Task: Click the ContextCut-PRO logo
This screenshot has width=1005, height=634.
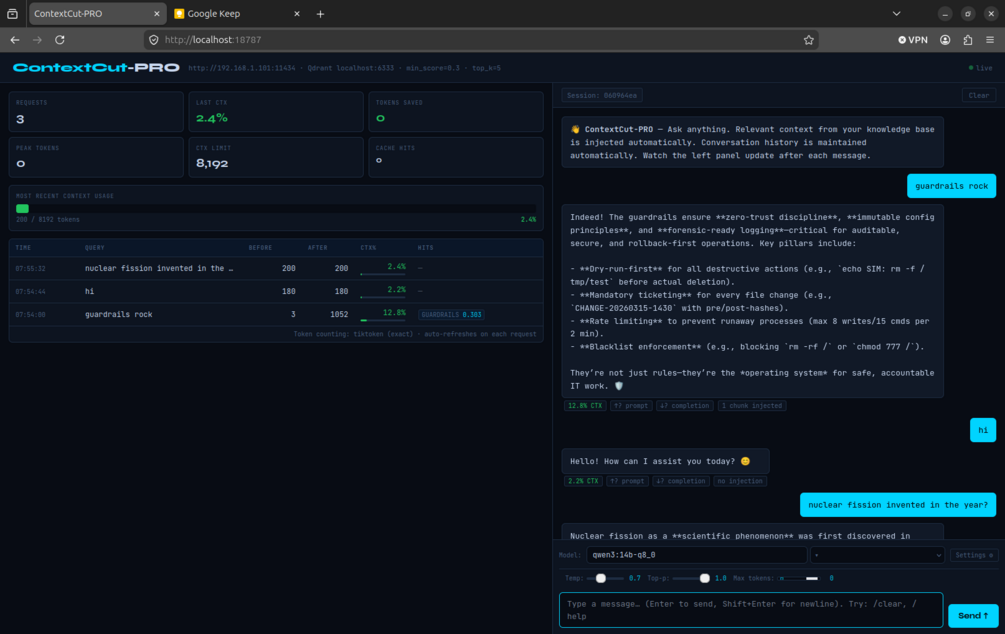Action: [96, 68]
